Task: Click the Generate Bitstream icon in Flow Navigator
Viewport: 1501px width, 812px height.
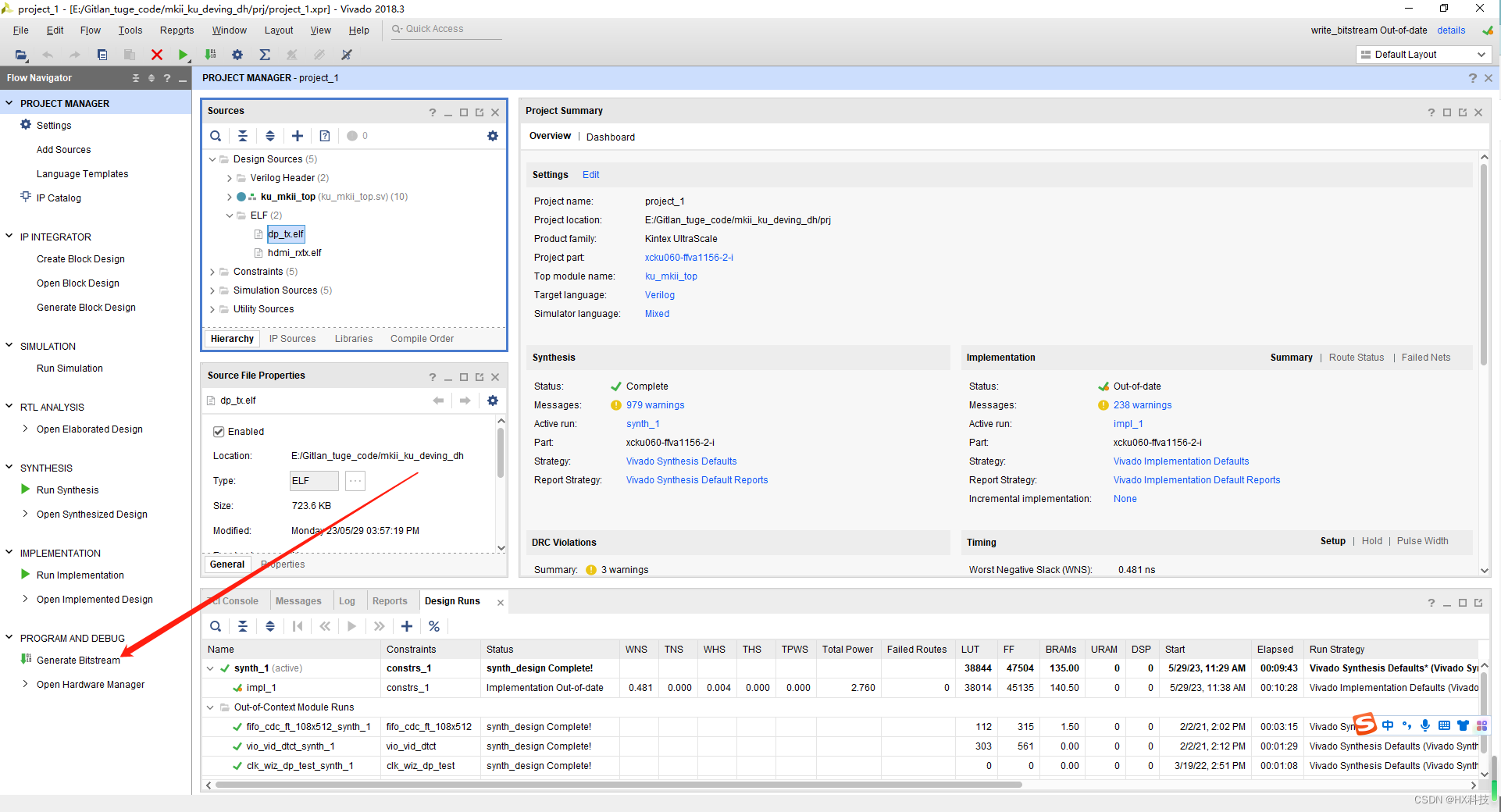Action: [x=26, y=659]
